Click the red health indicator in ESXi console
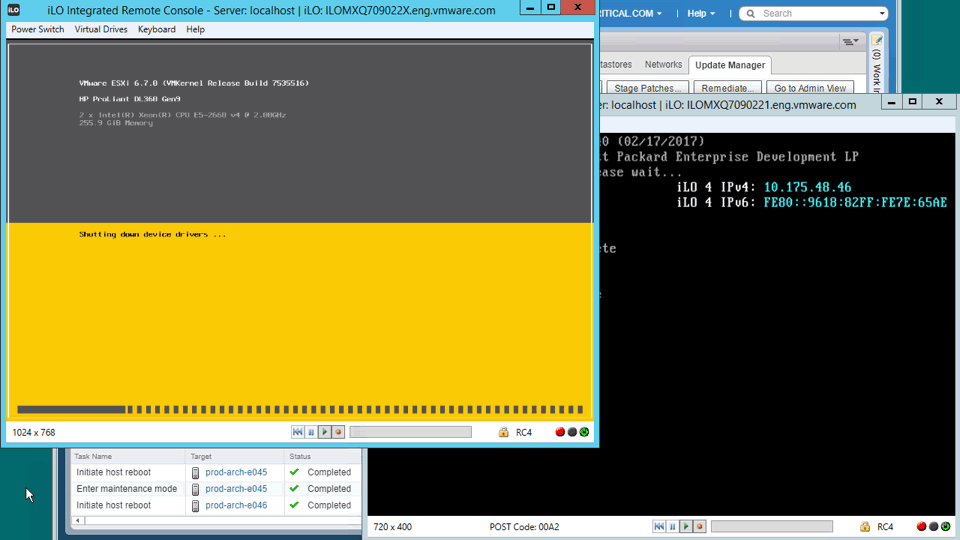Image resolution: width=960 pixels, height=540 pixels. [560, 432]
